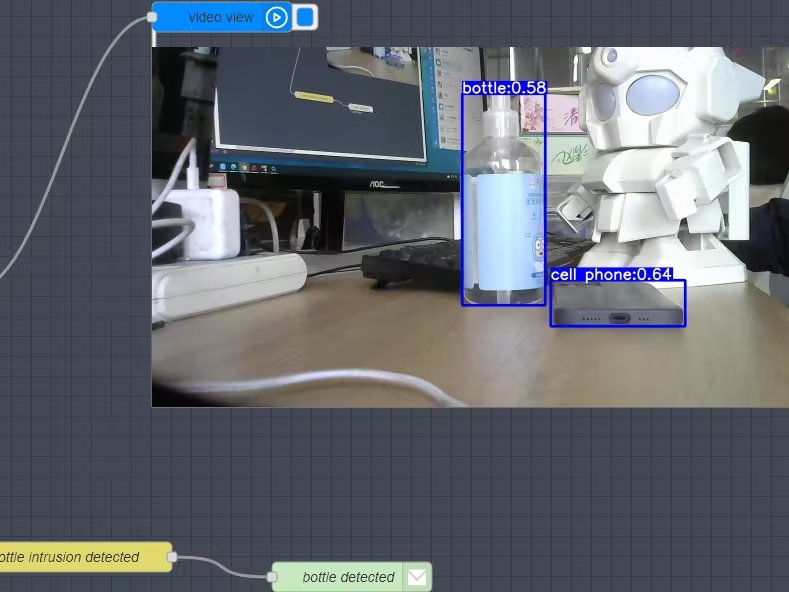Click the envelope icon on bottle detected node
This screenshot has width=789, height=592.
pos(417,577)
